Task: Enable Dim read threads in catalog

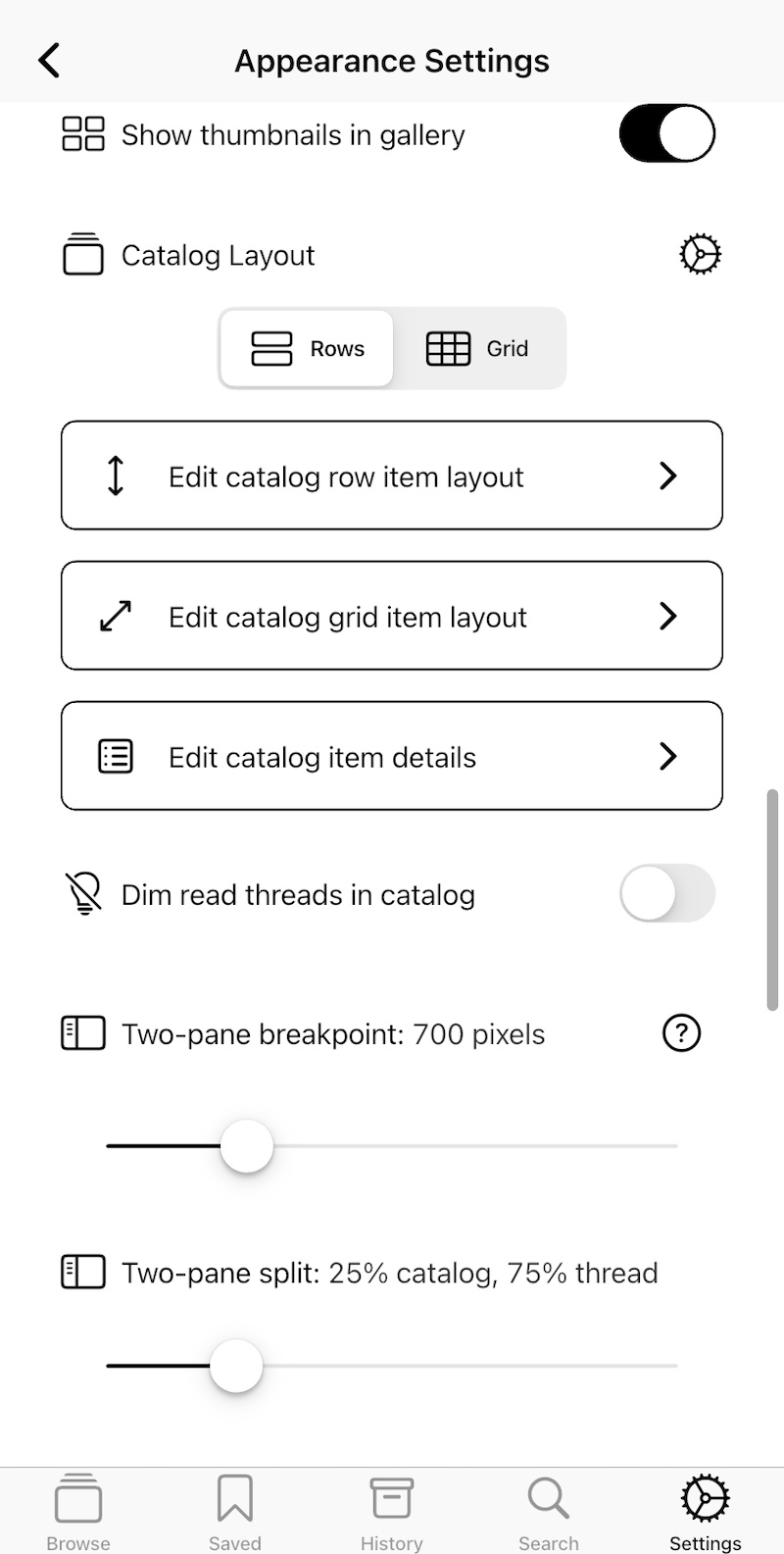Action: coord(666,893)
